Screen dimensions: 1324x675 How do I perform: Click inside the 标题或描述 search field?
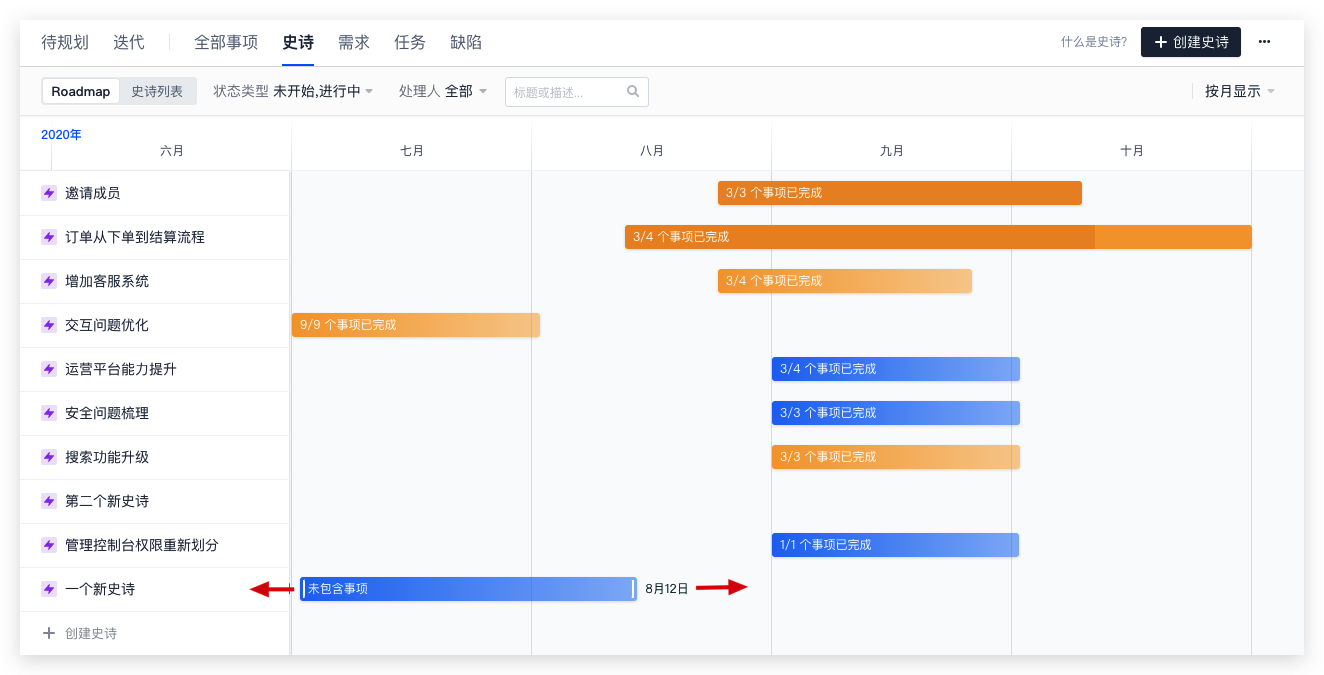[577, 92]
